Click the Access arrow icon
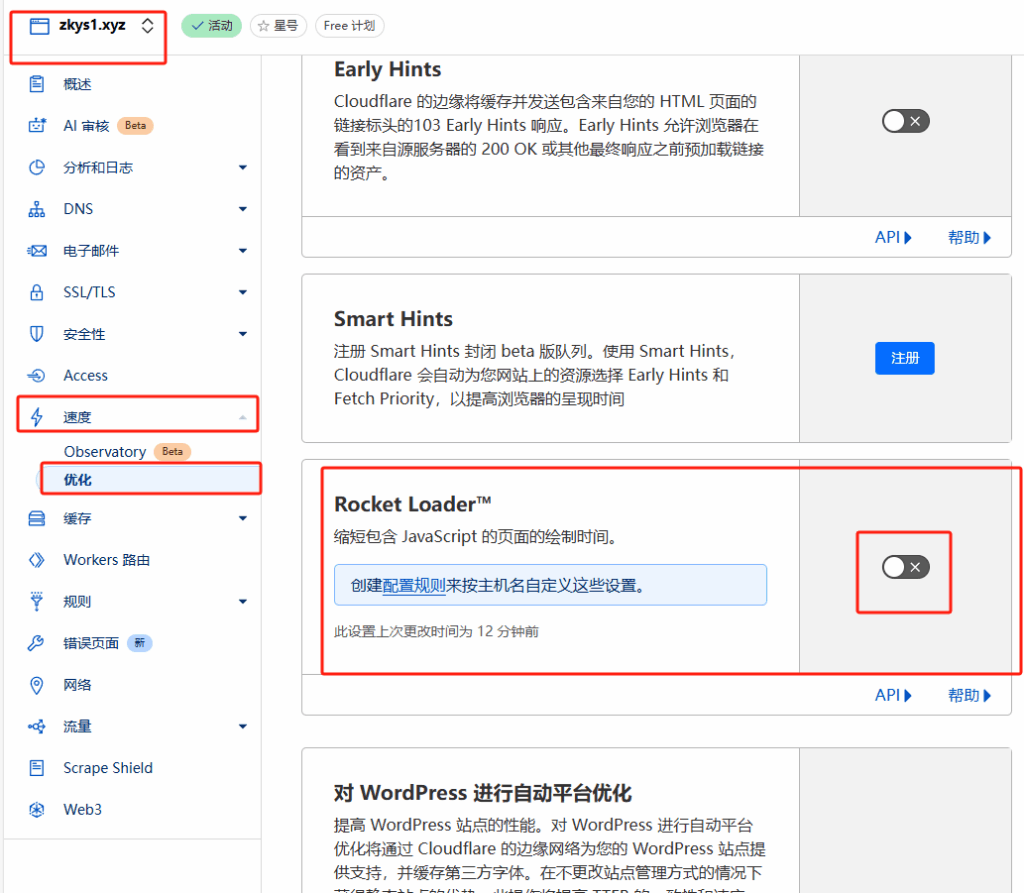This screenshot has width=1024, height=893. click(37, 376)
